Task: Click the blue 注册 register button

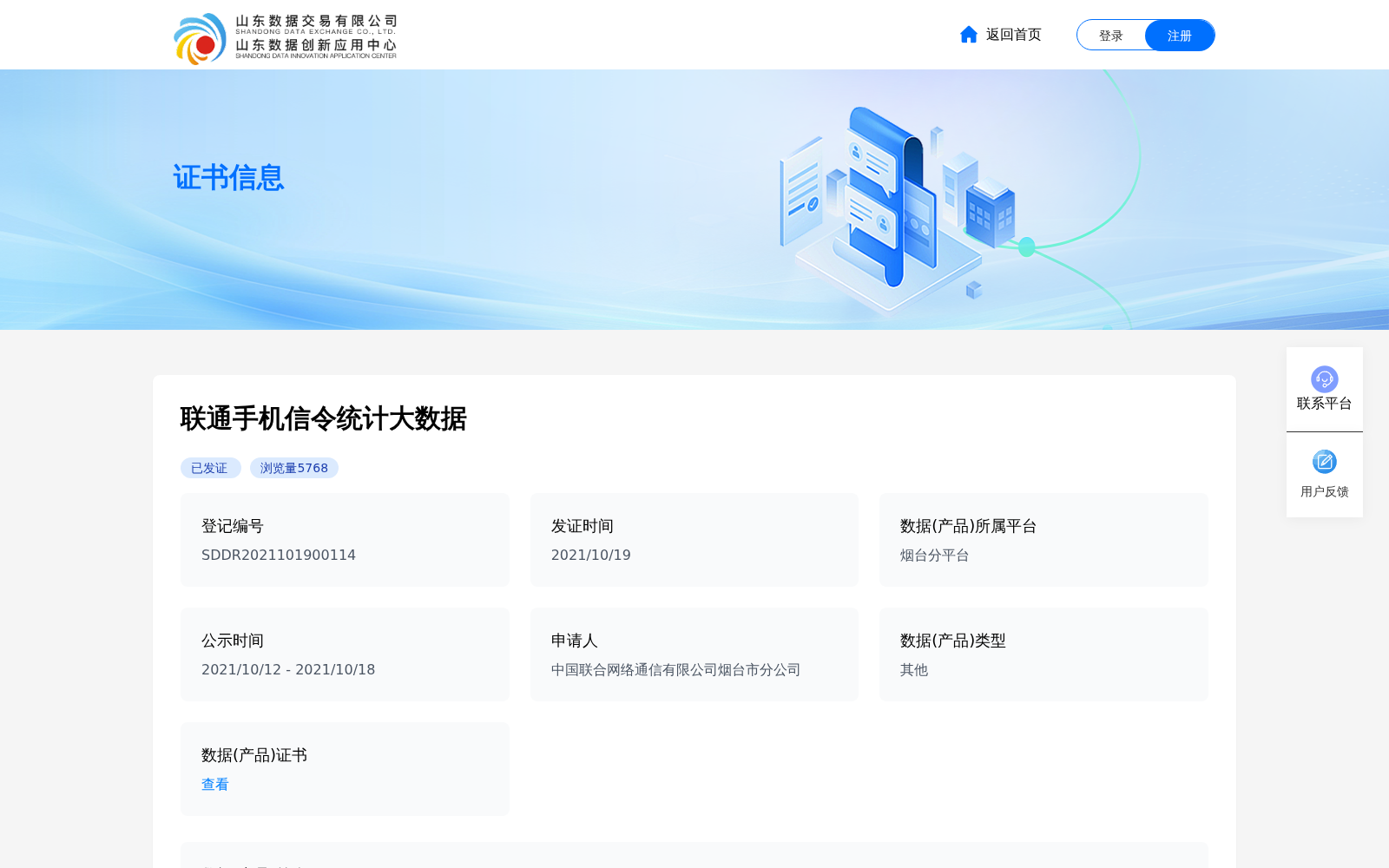Action: (1180, 36)
